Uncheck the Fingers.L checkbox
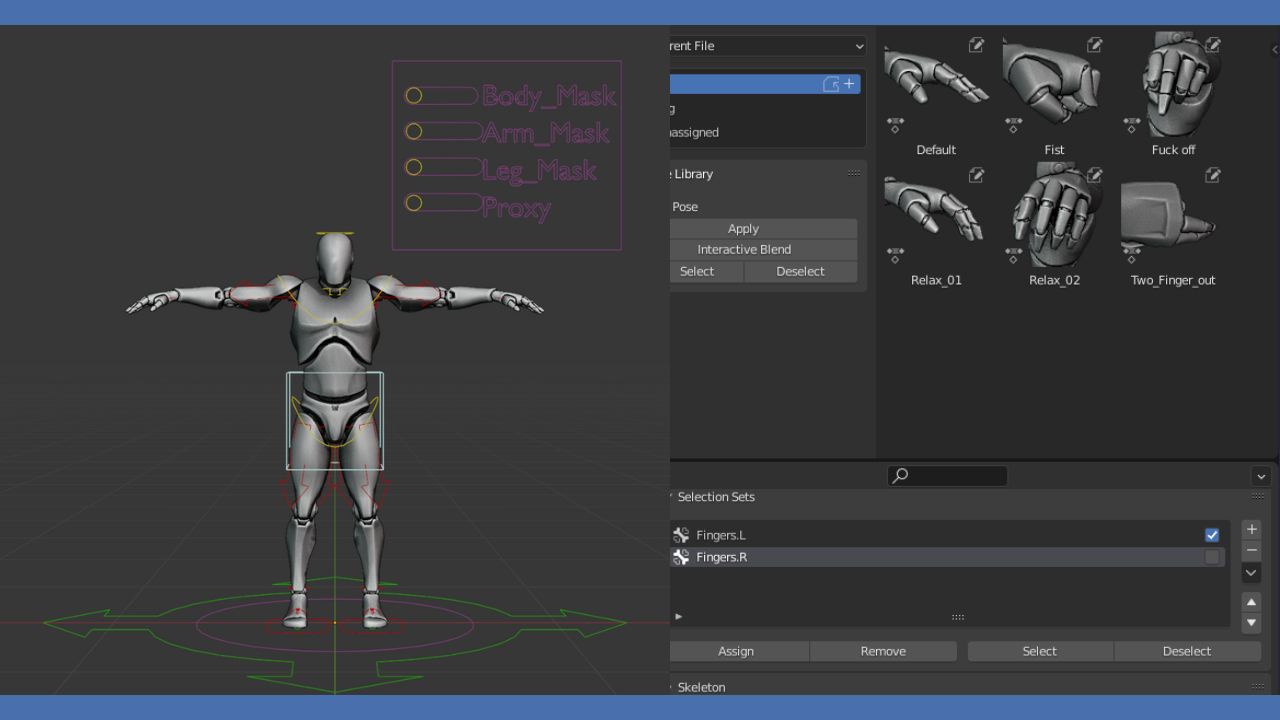This screenshot has width=1280, height=720. [x=1212, y=535]
